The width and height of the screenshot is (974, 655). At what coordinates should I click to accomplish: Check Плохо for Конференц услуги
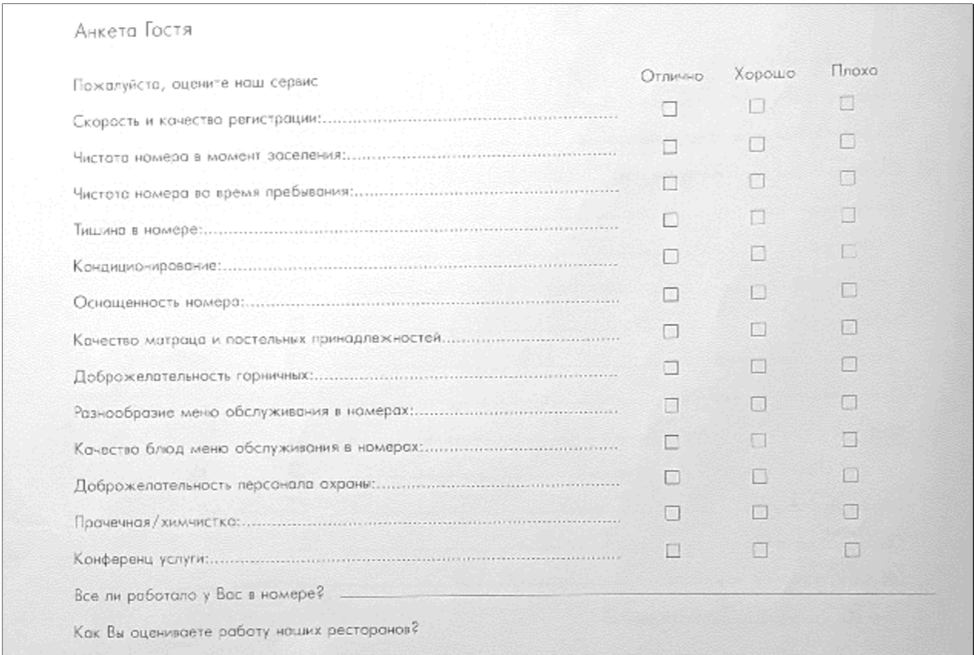[852, 550]
